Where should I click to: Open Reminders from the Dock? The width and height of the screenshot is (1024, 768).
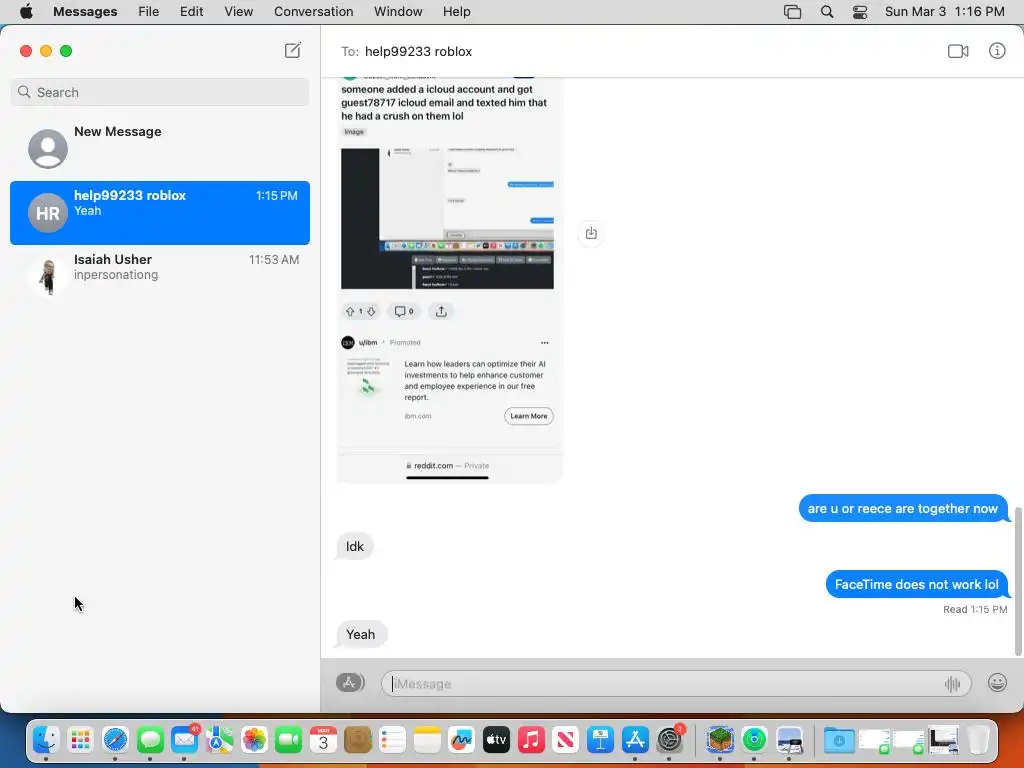pyautogui.click(x=392, y=741)
